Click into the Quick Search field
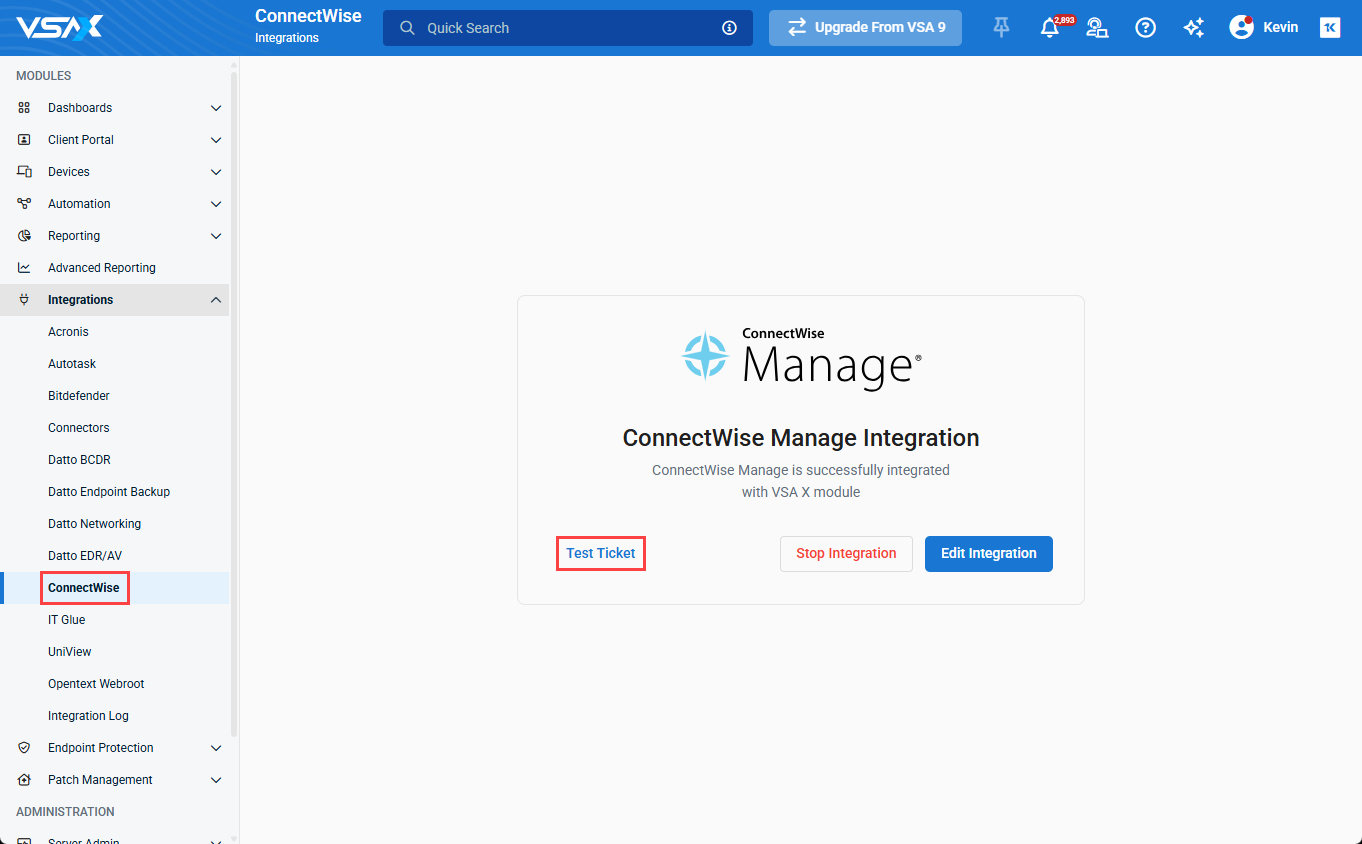The width and height of the screenshot is (1362, 844). pos(560,28)
